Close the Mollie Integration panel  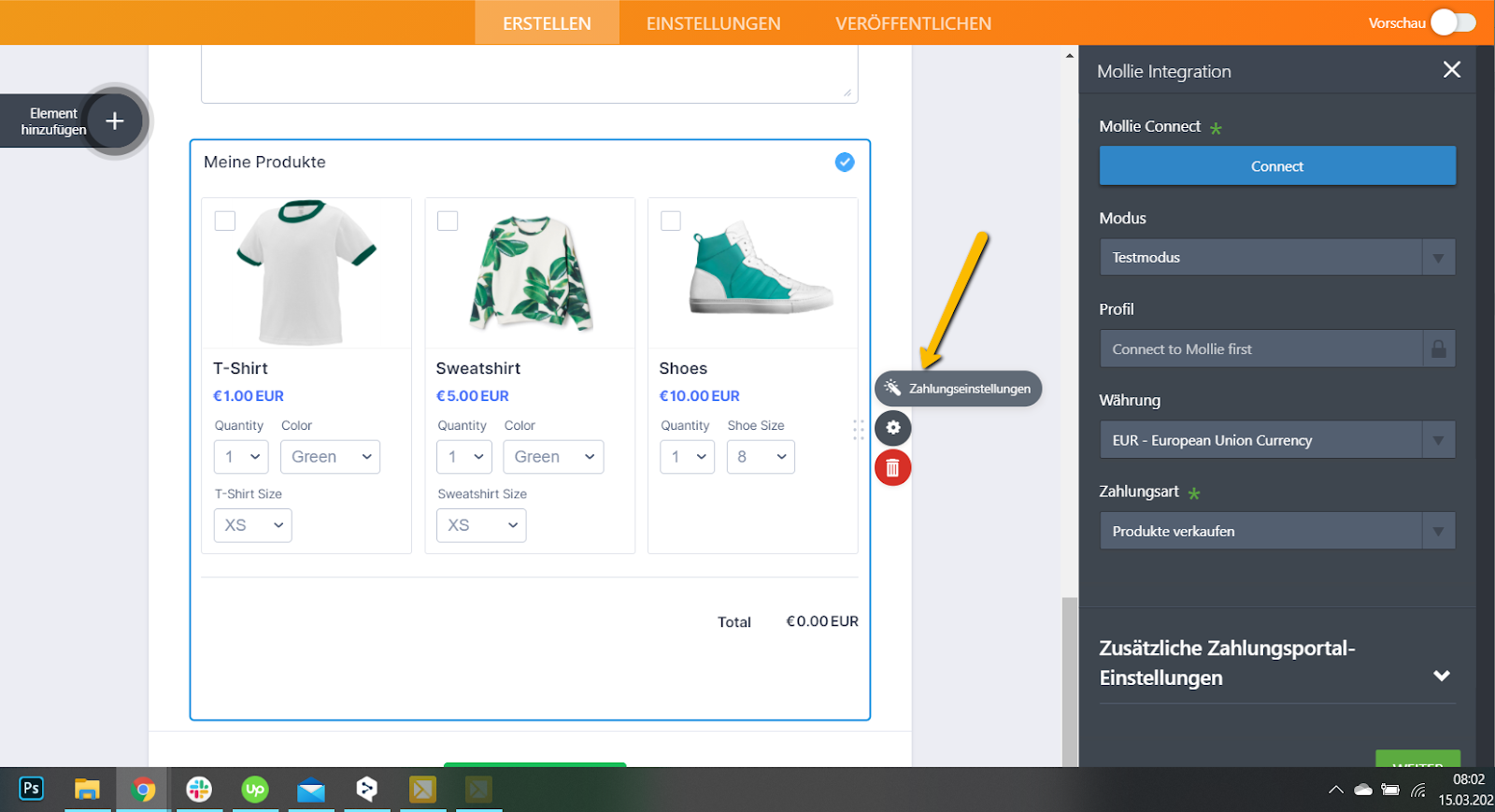pyautogui.click(x=1451, y=70)
